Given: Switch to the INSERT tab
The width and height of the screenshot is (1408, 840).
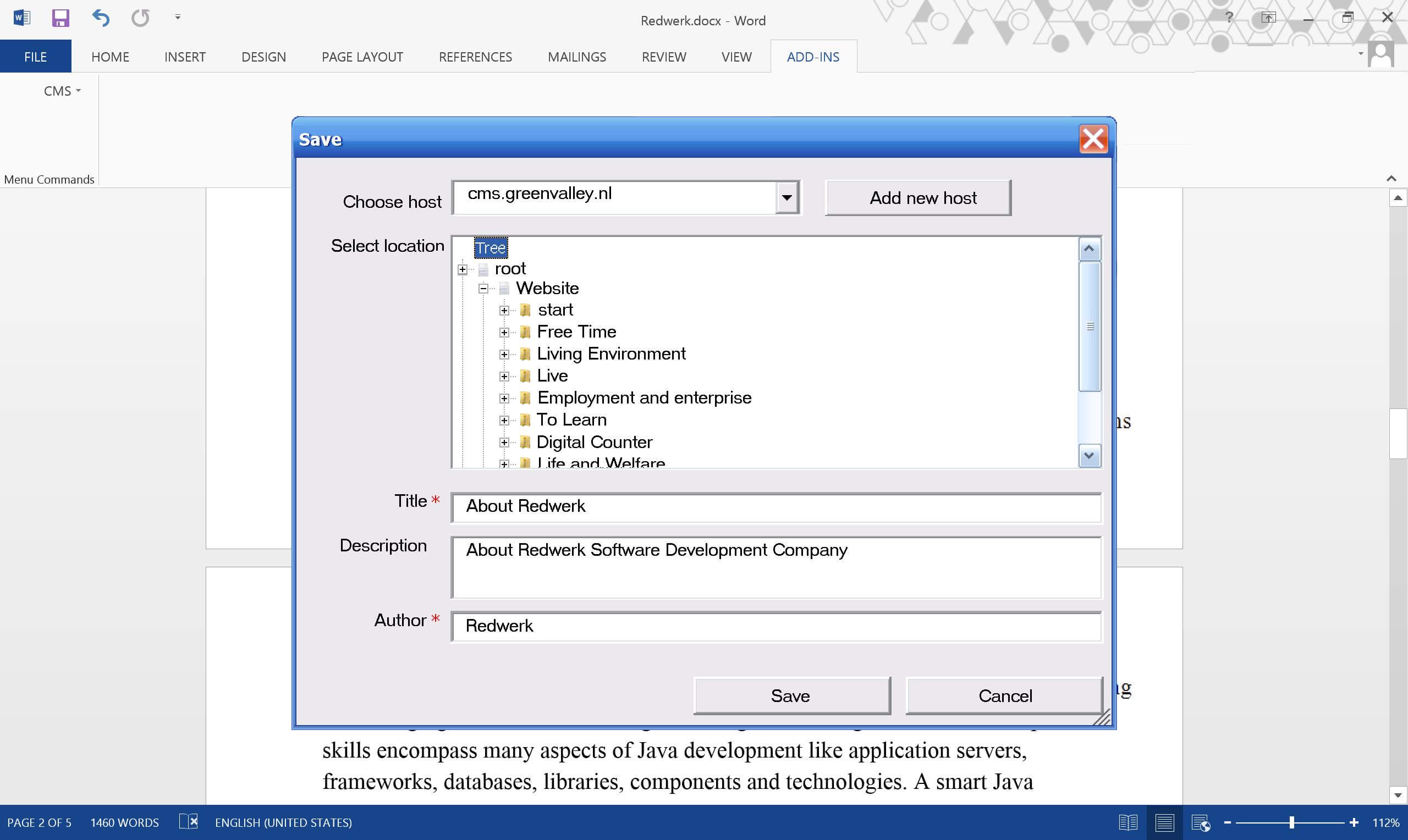Looking at the screenshot, I should click(x=185, y=57).
